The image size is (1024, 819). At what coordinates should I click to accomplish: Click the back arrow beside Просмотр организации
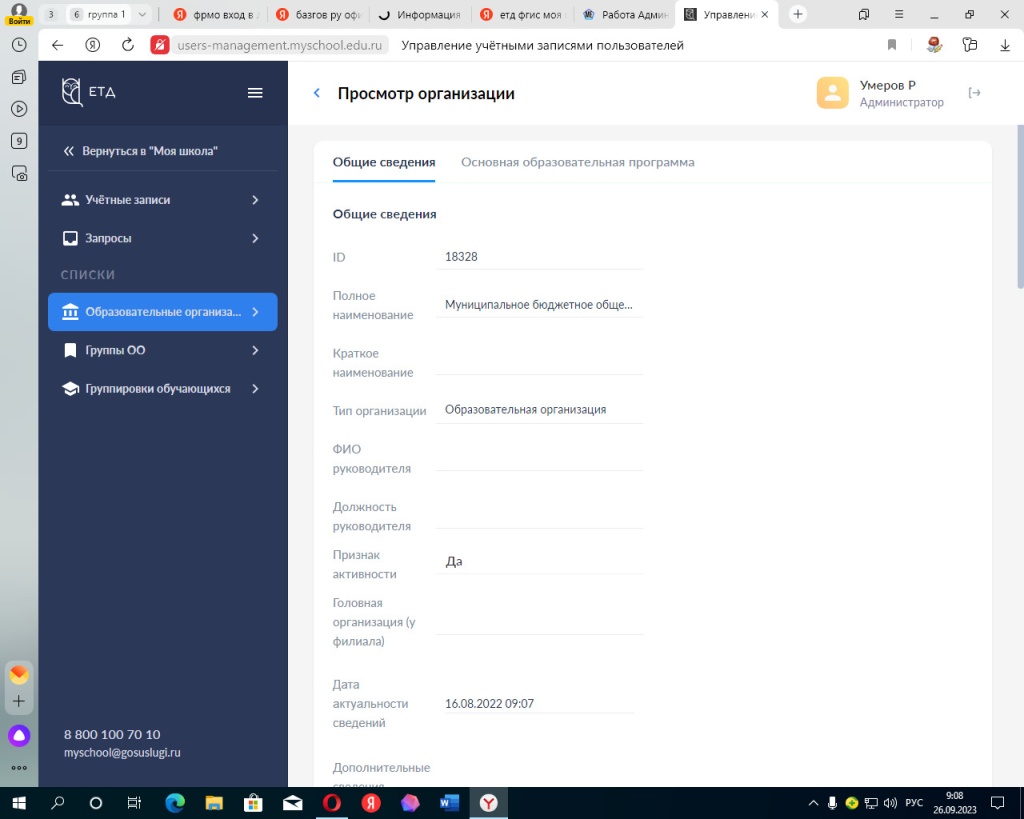click(317, 93)
